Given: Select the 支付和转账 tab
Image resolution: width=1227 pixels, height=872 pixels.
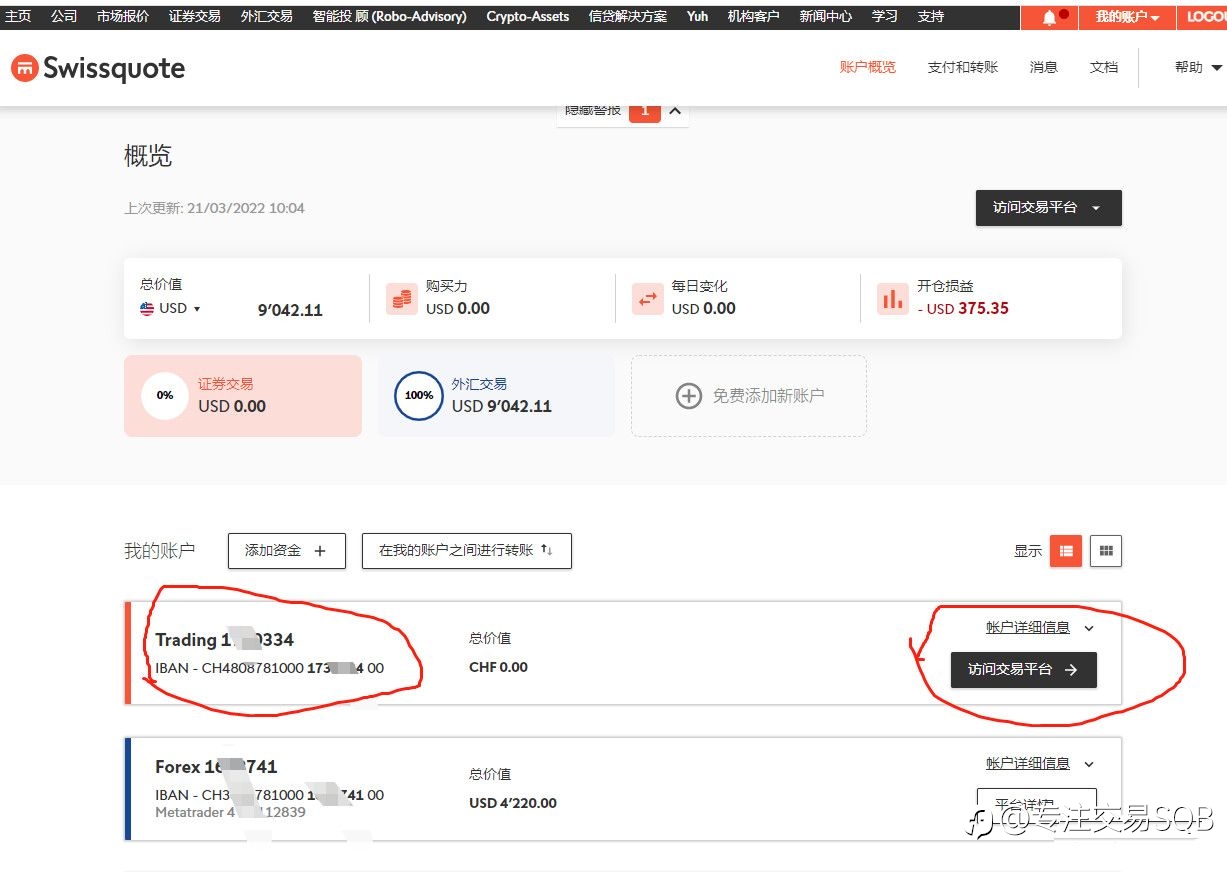Looking at the screenshot, I should pyautogui.click(x=963, y=67).
